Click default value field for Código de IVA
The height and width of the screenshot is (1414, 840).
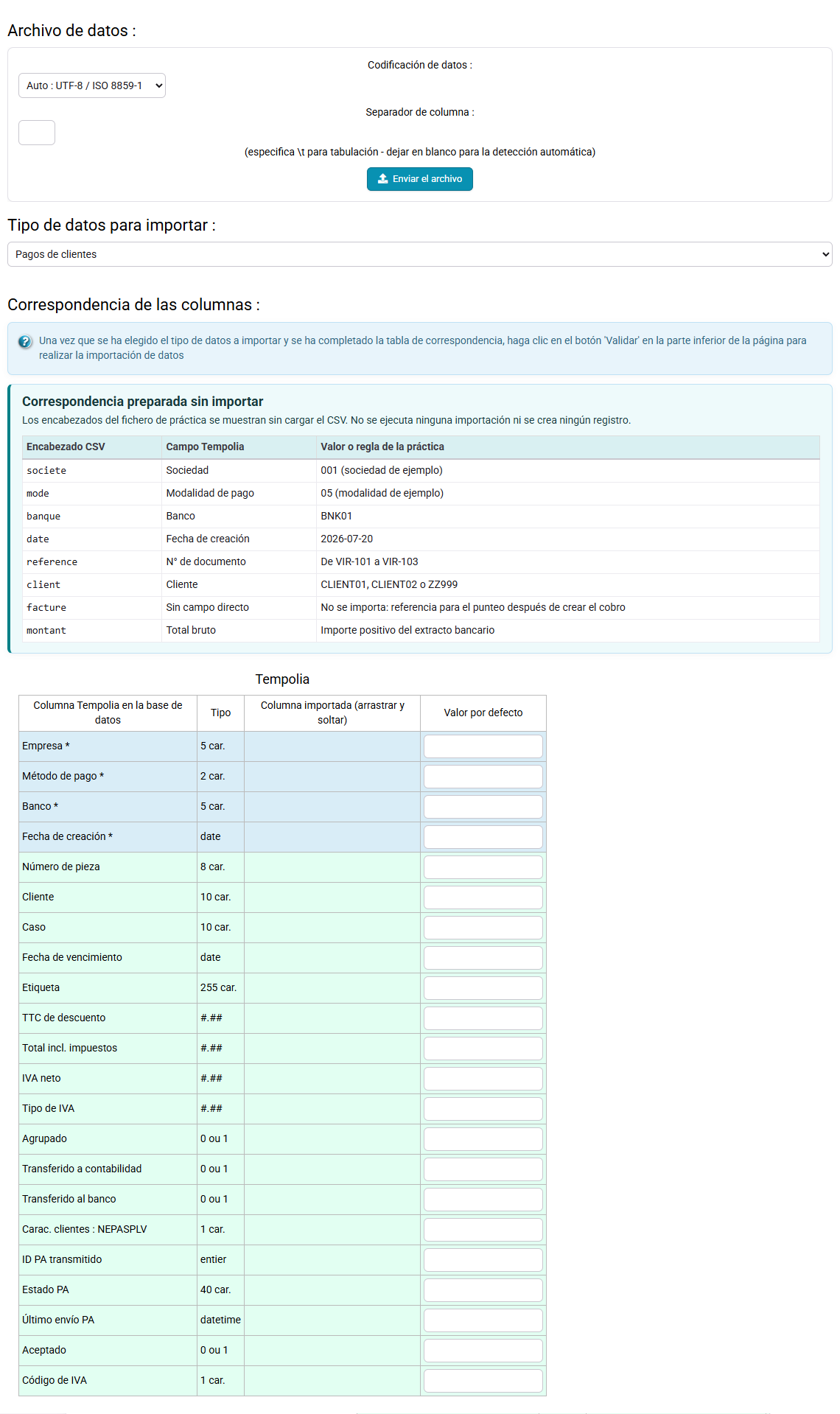(x=483, y=1381)
